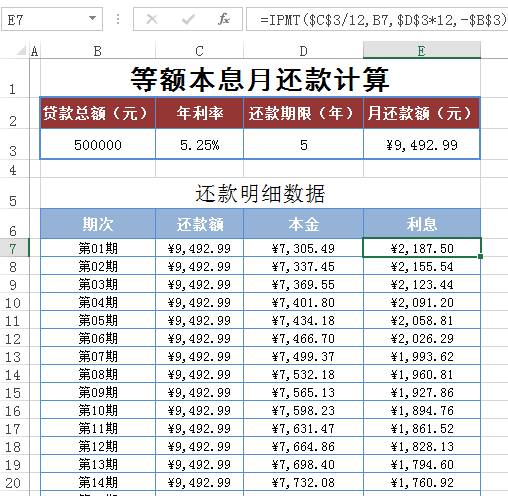
Task: Select the interest cell ¥2,155.54
Action: 422,266
